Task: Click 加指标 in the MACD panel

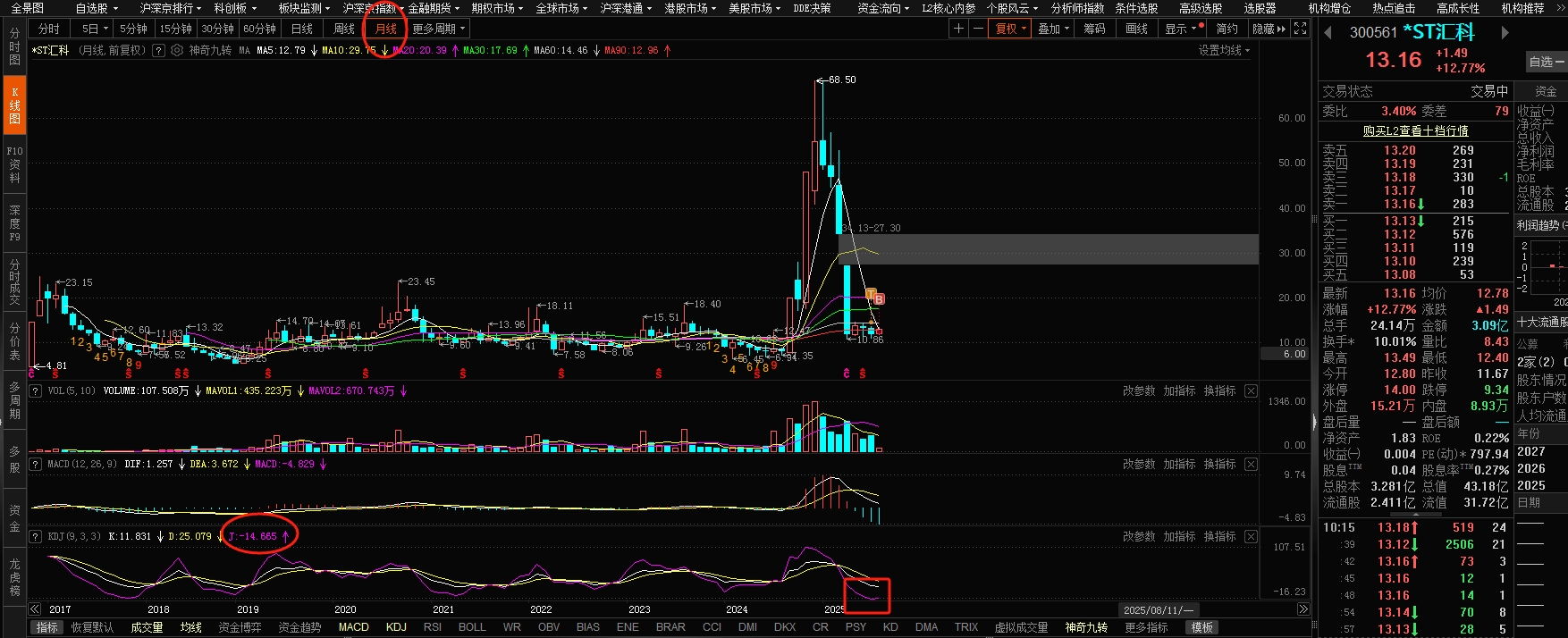Action: 1179,465
